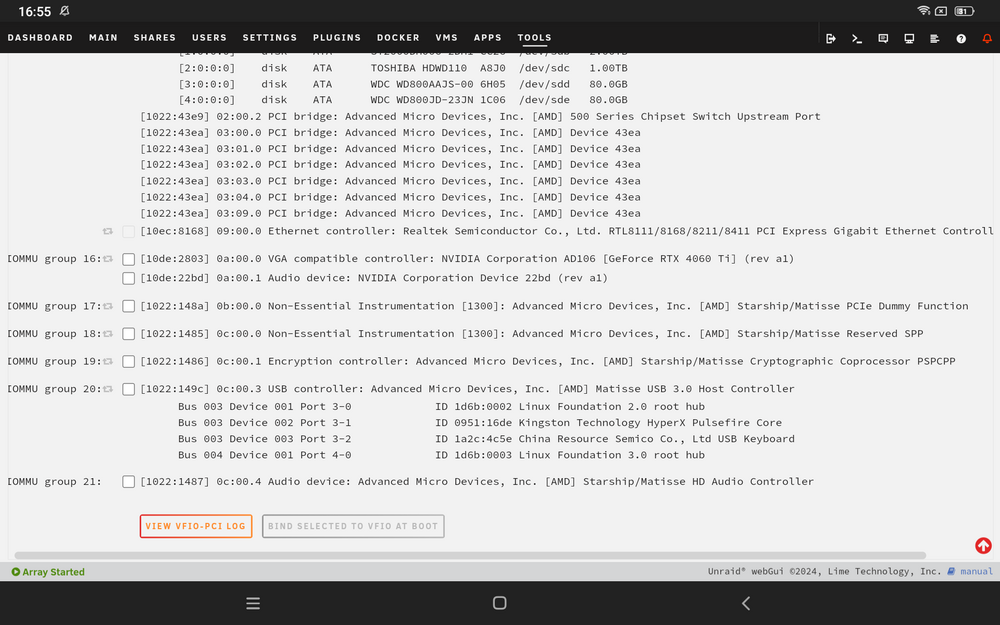Open the system log icon
The width and height of the screenshot is (1000, 625).
(x=934, y=38)
